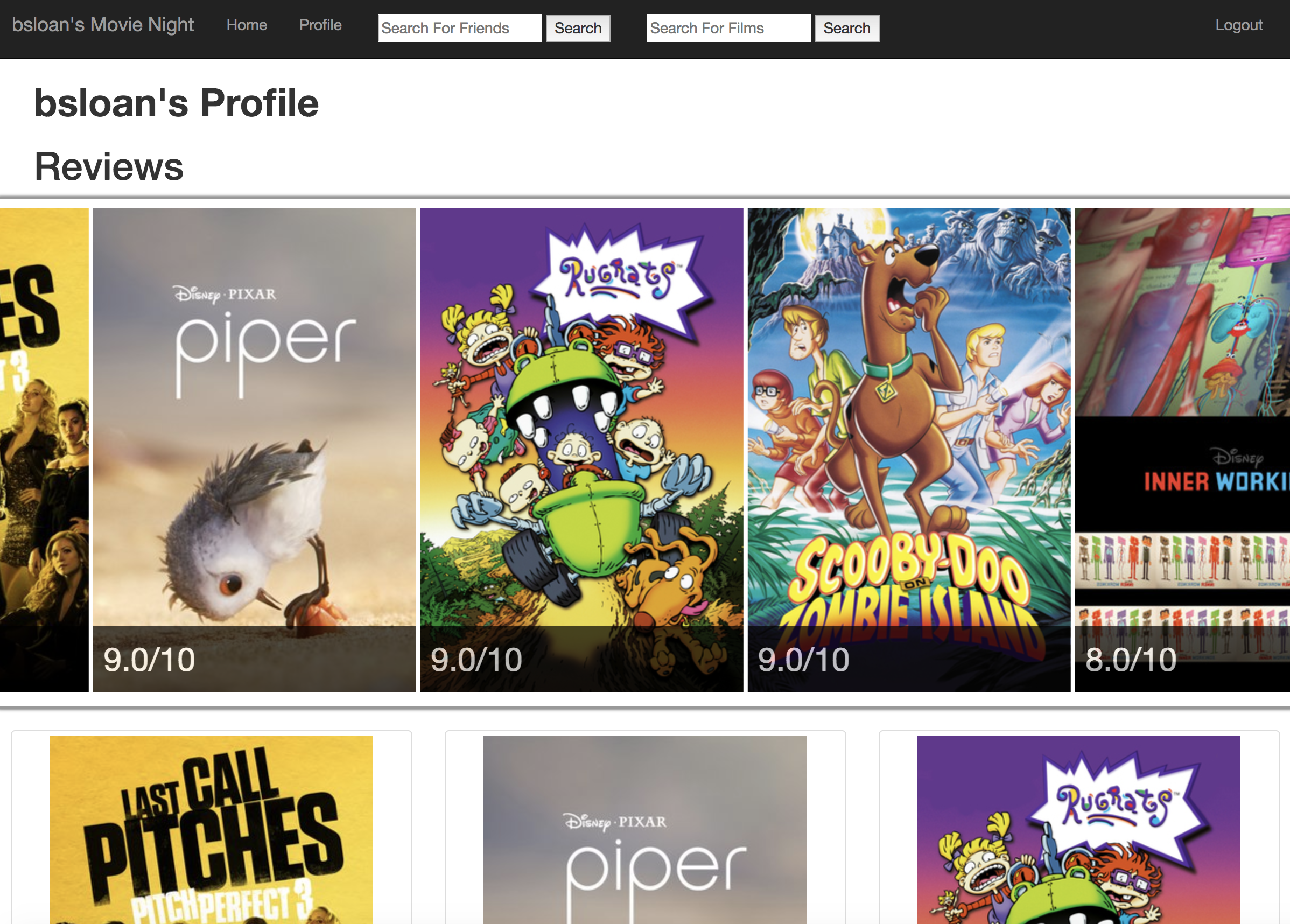Select the Rugrats review card below the carousel
This screenshot has width=1290, height=924.
point(1078,828)
